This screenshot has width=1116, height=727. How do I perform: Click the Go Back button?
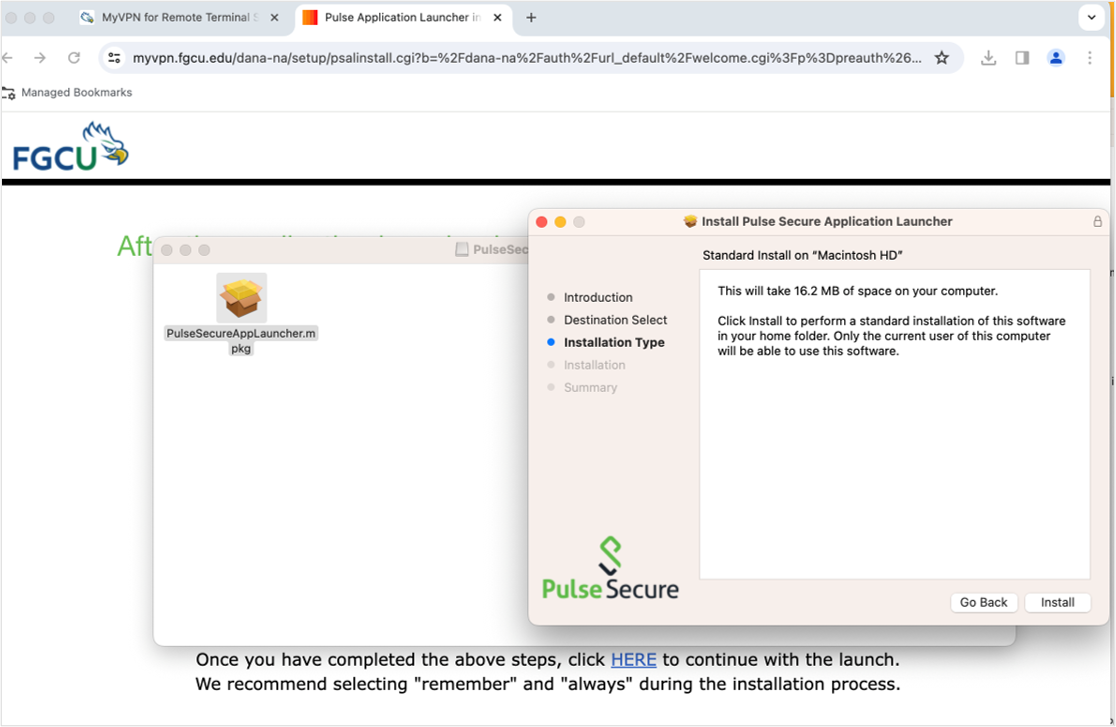coord(984,602)
